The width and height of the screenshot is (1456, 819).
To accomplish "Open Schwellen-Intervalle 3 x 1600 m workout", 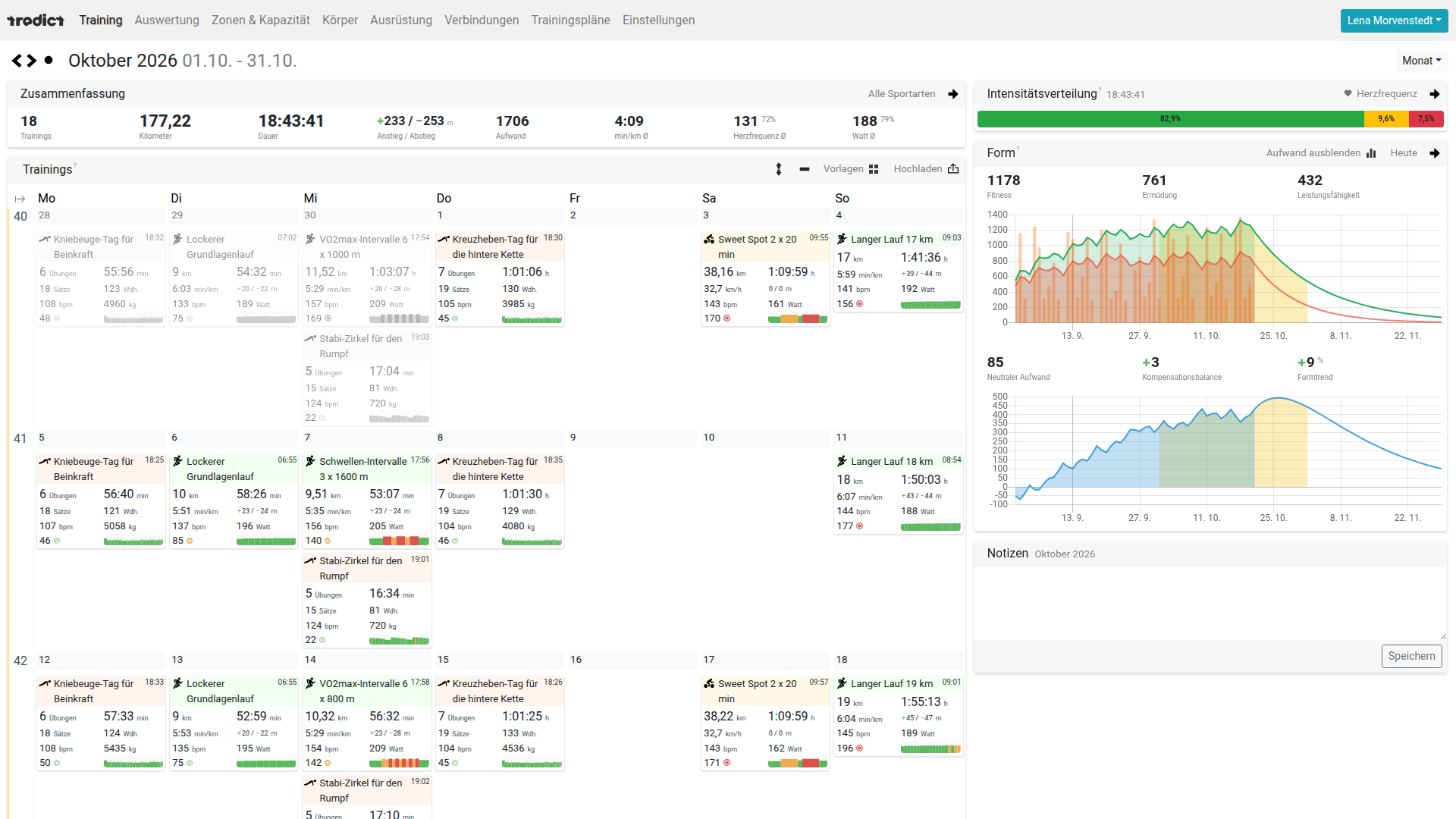I will [367, 500].
